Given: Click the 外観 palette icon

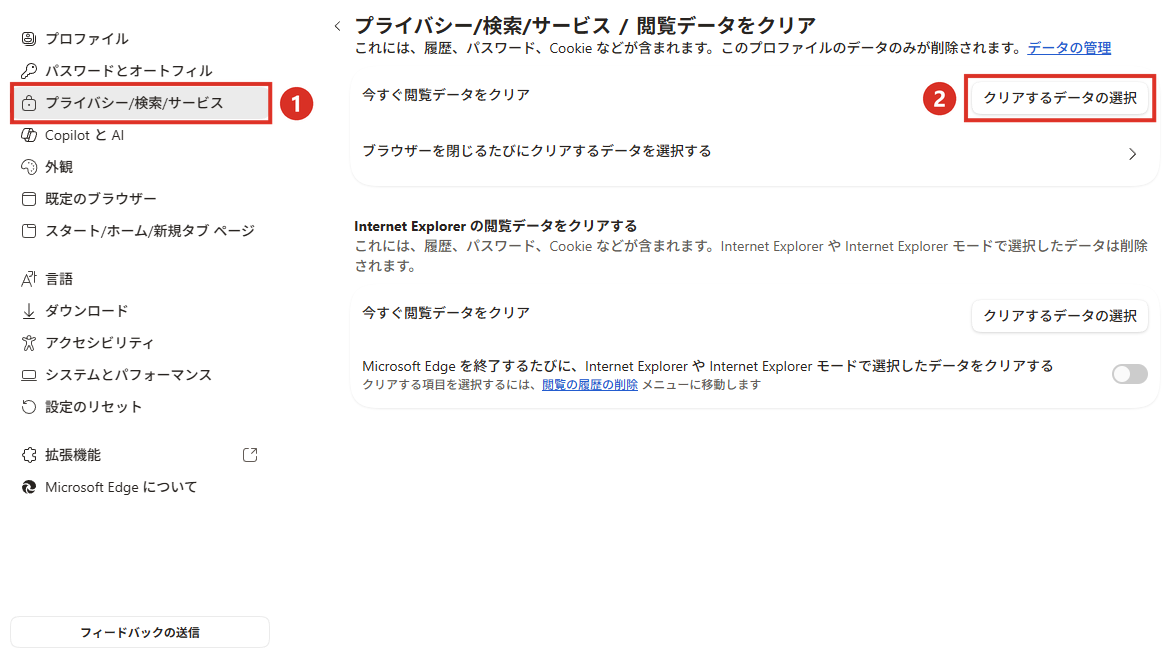Looking at the screenshot, I should 29,167.
